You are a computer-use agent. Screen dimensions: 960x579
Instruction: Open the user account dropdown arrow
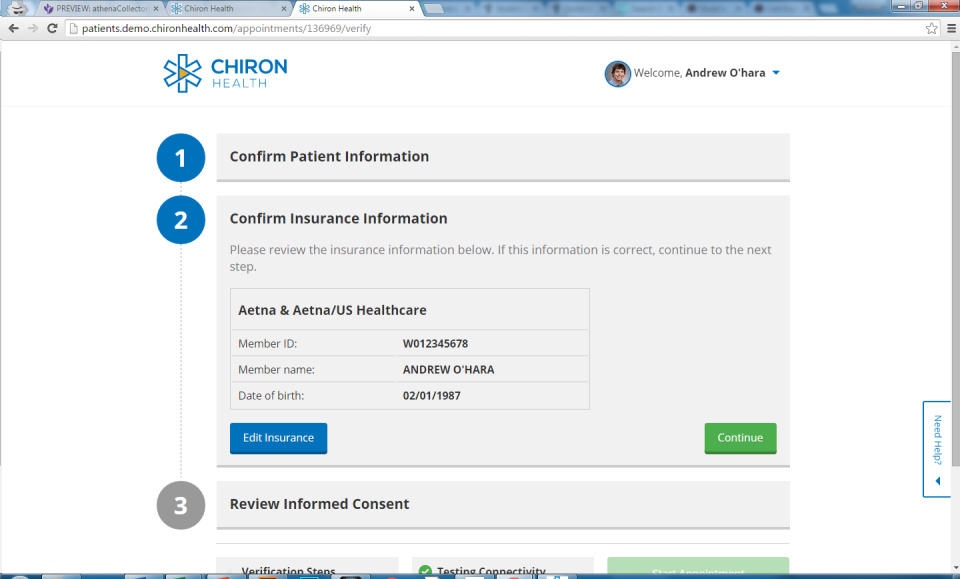coord(776,73)
